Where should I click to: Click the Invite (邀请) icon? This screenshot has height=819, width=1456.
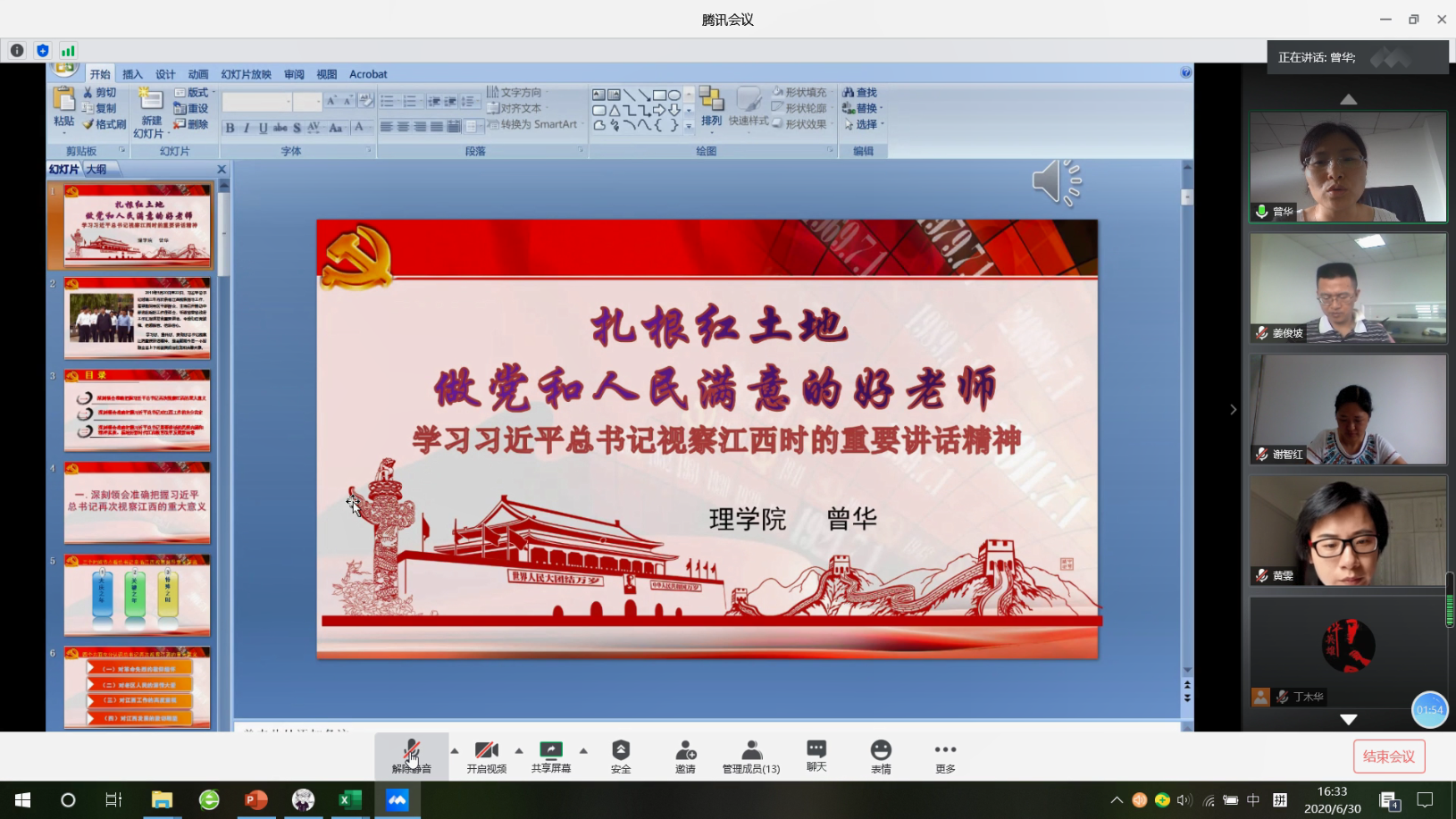tap(685, 756)
